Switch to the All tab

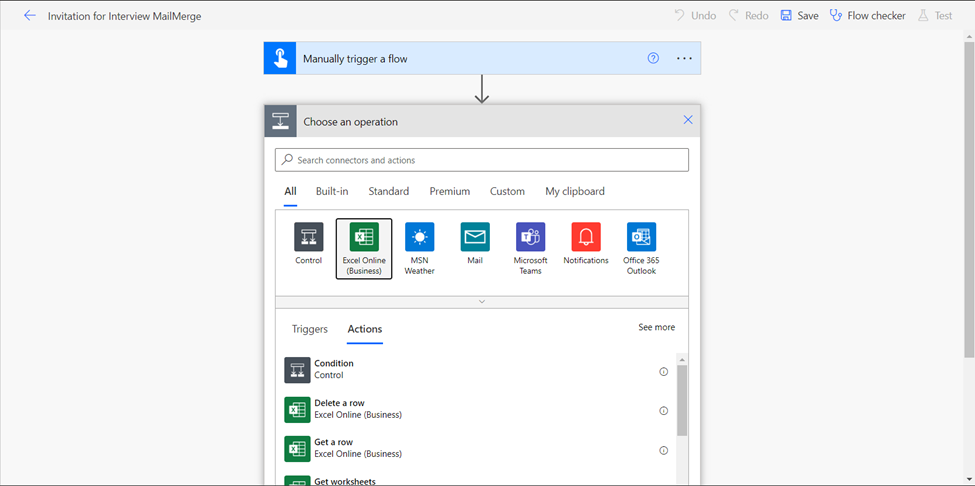(x=290, y=191)
